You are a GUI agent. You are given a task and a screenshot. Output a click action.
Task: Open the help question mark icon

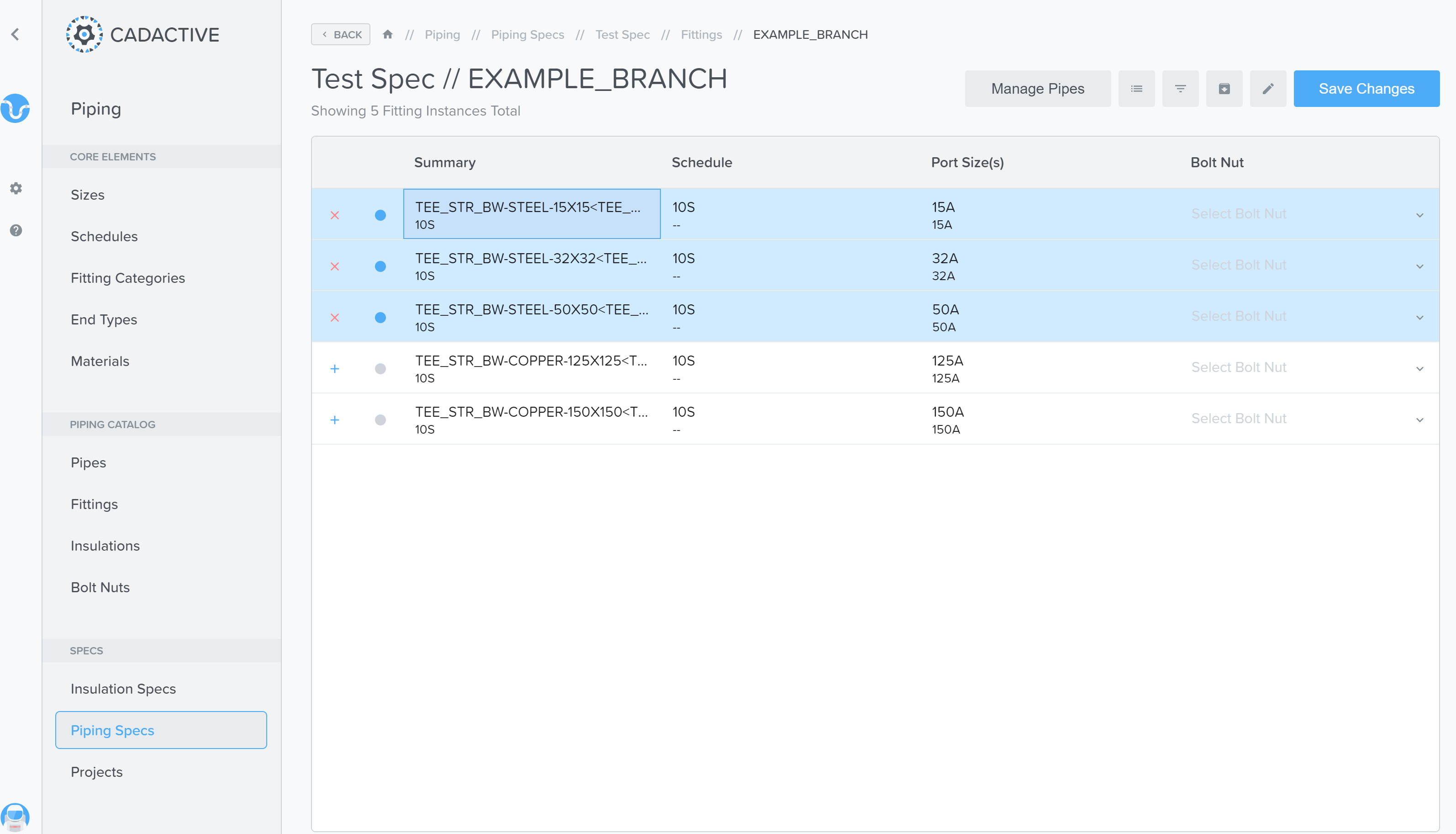[x=16, y=230]
